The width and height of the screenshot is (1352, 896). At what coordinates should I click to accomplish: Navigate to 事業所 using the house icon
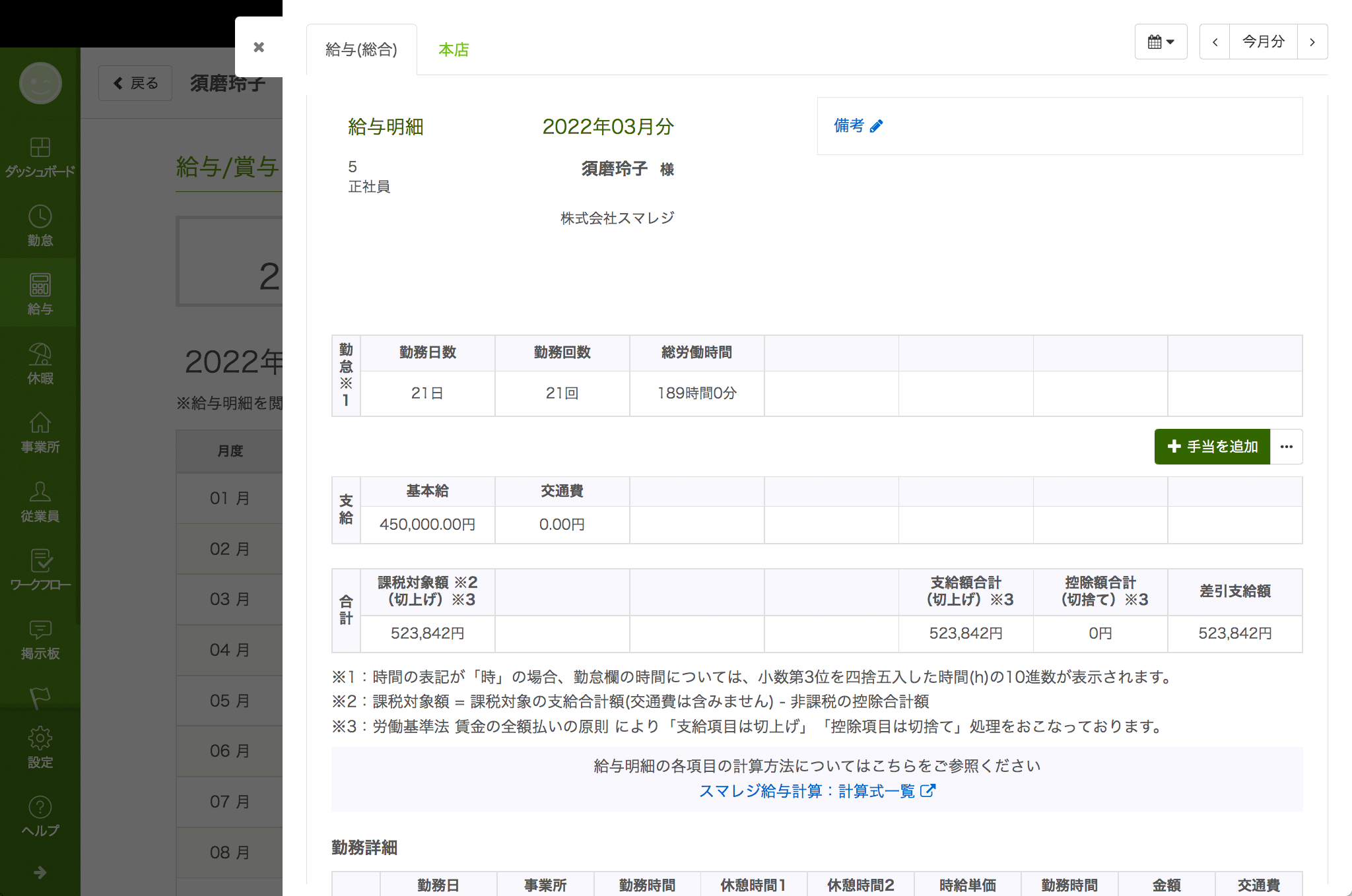click(40, 432)
